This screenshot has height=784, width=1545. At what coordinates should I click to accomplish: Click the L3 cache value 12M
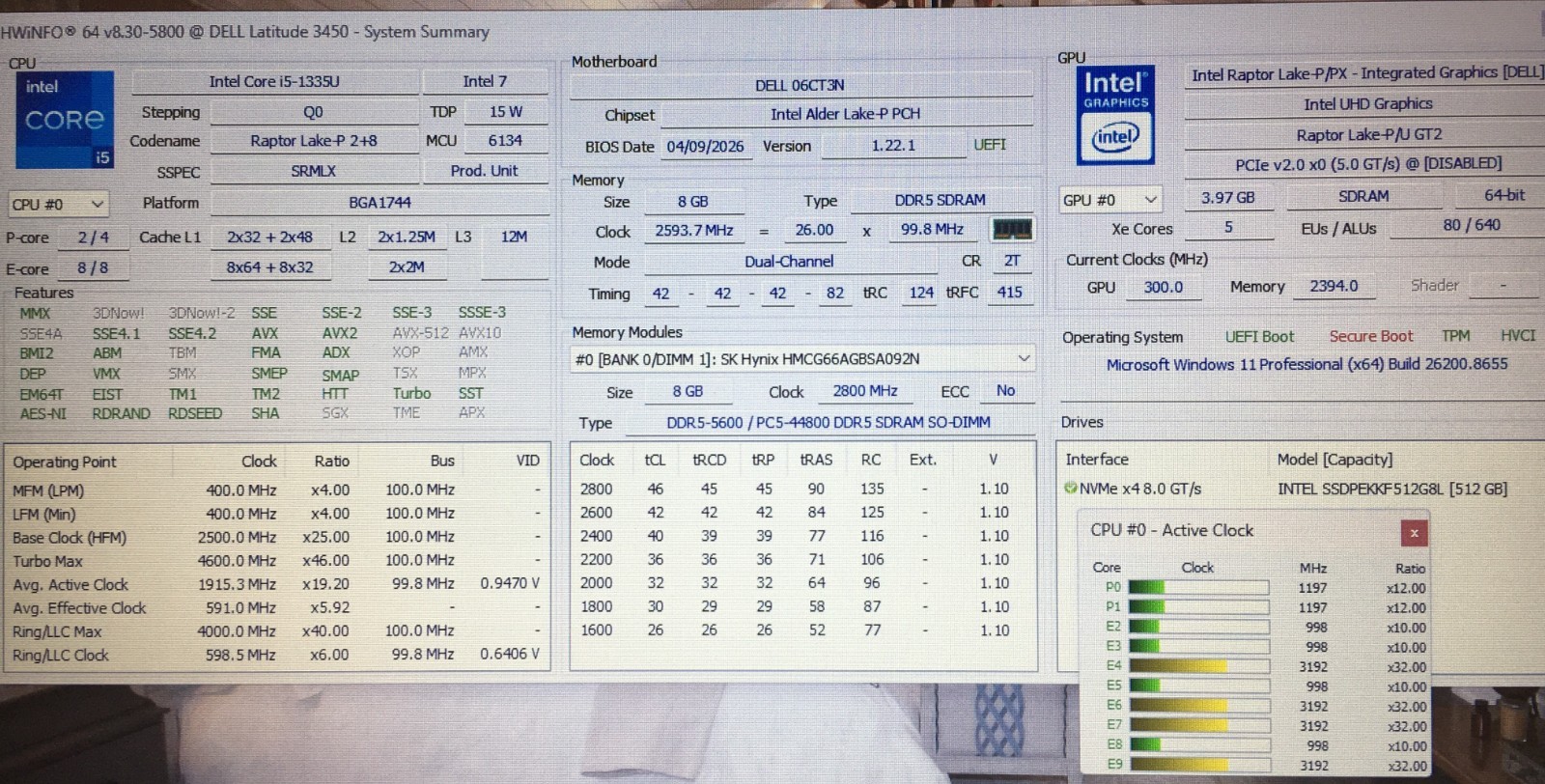click(514, 237)
